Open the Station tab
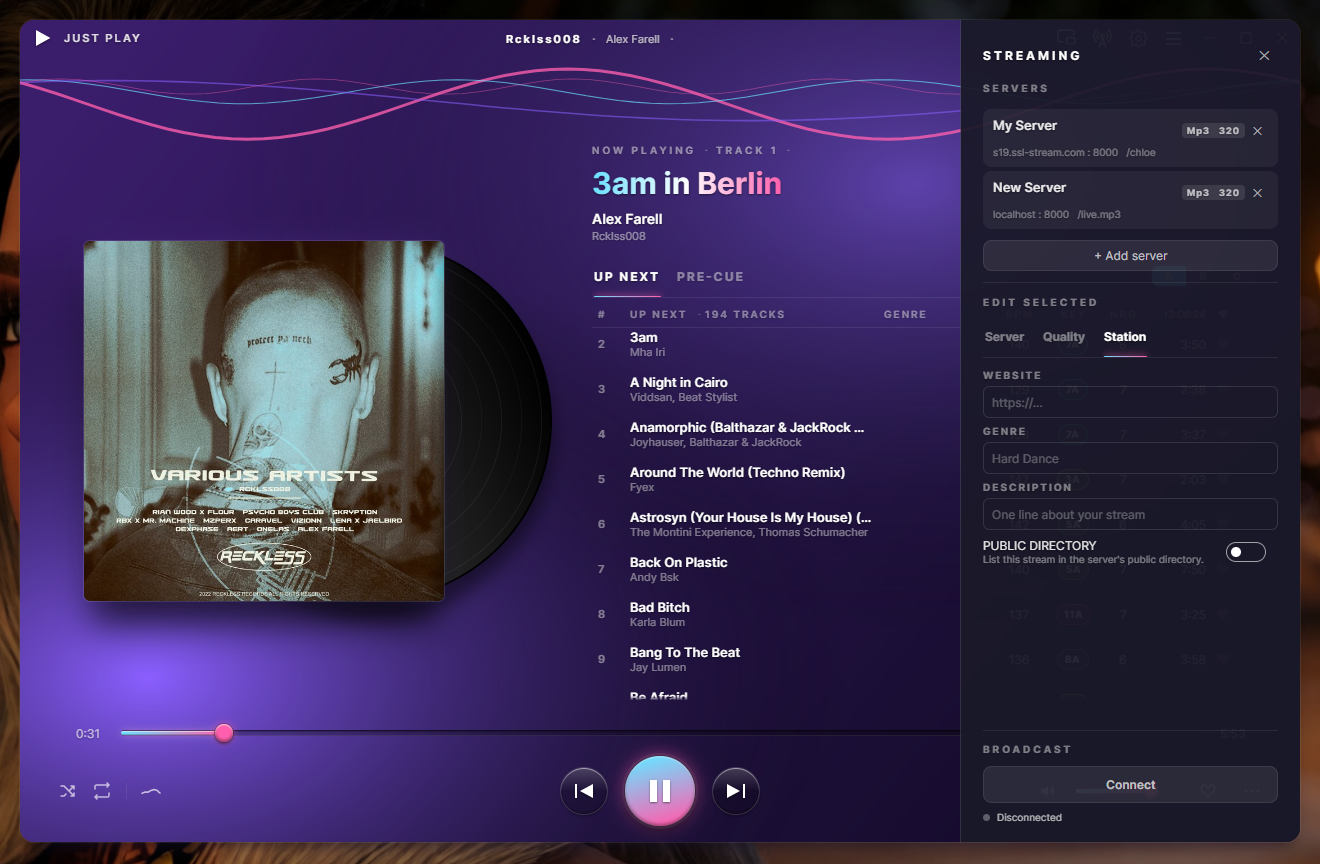Screen dimensions: 1320x864 point(1125,337)
